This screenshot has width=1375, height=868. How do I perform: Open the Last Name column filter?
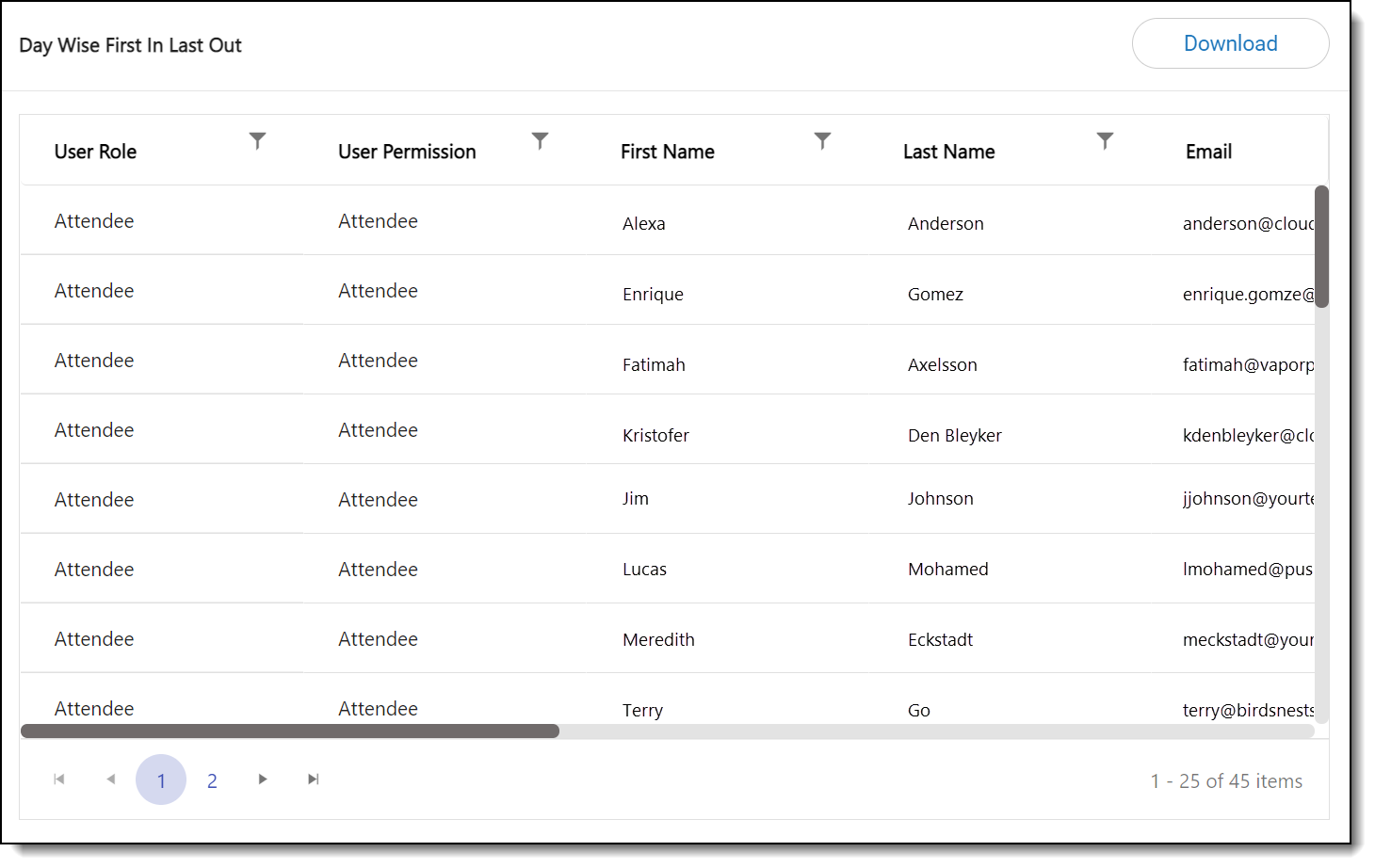pos(1105,141)
